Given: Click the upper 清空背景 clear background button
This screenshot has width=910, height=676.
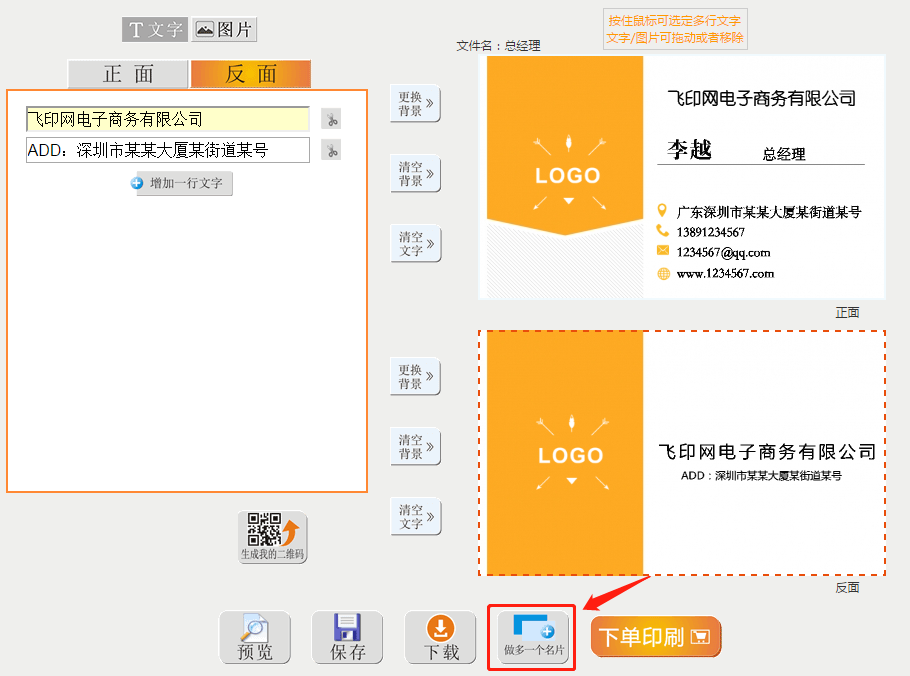Looking at the screenshot, I should pos(414,174).
